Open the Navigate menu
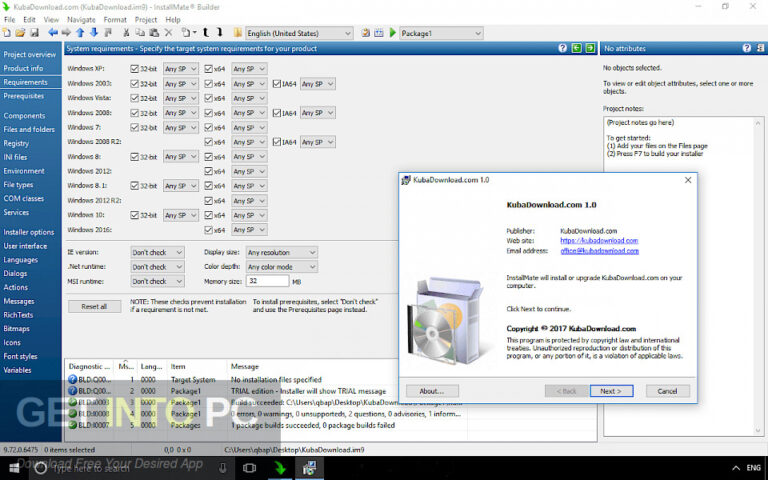This screenshot has height=480, width=768. (x=81, y=20)
